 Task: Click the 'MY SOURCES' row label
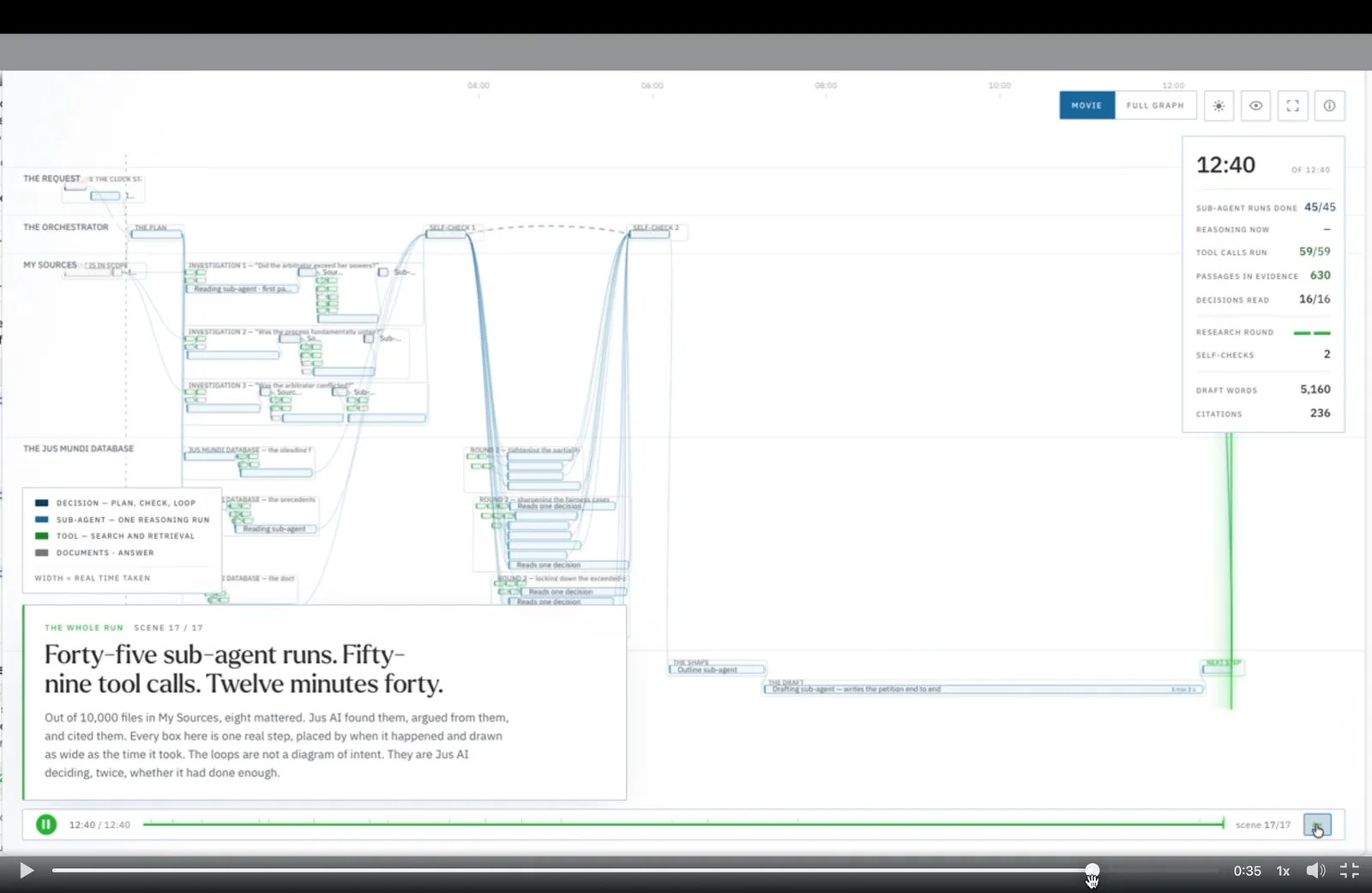pyautogui.click(x=50, y=265)
